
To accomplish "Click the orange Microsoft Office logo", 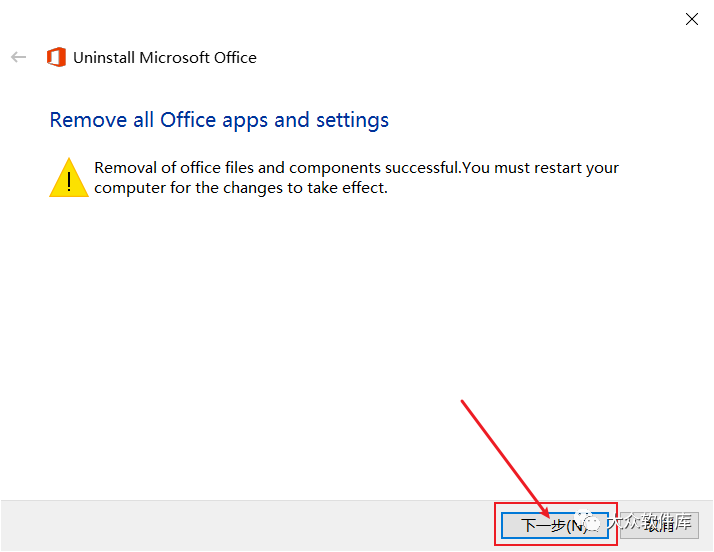I will coord(56,57).
